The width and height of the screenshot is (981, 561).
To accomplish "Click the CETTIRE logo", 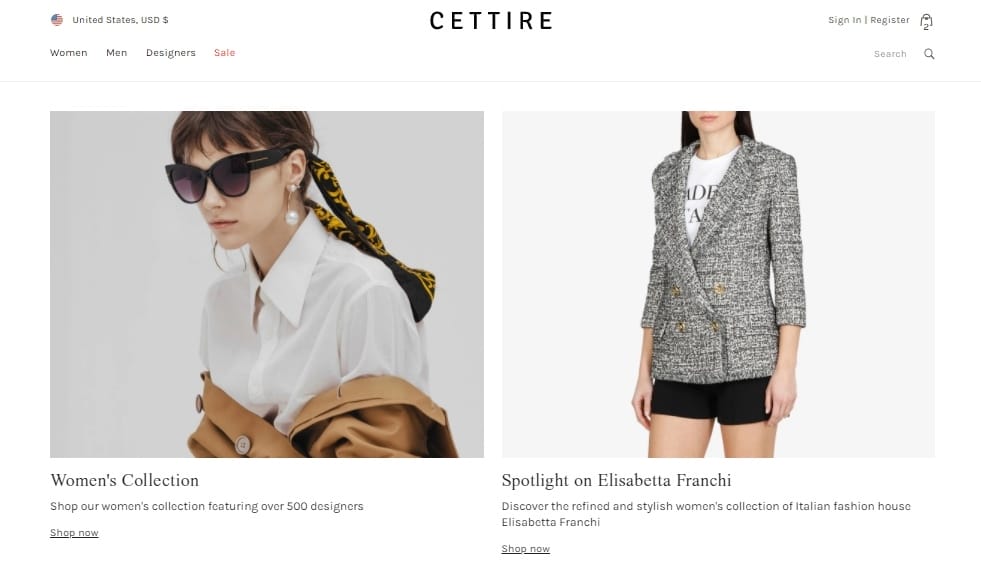I will pos(491,21).
